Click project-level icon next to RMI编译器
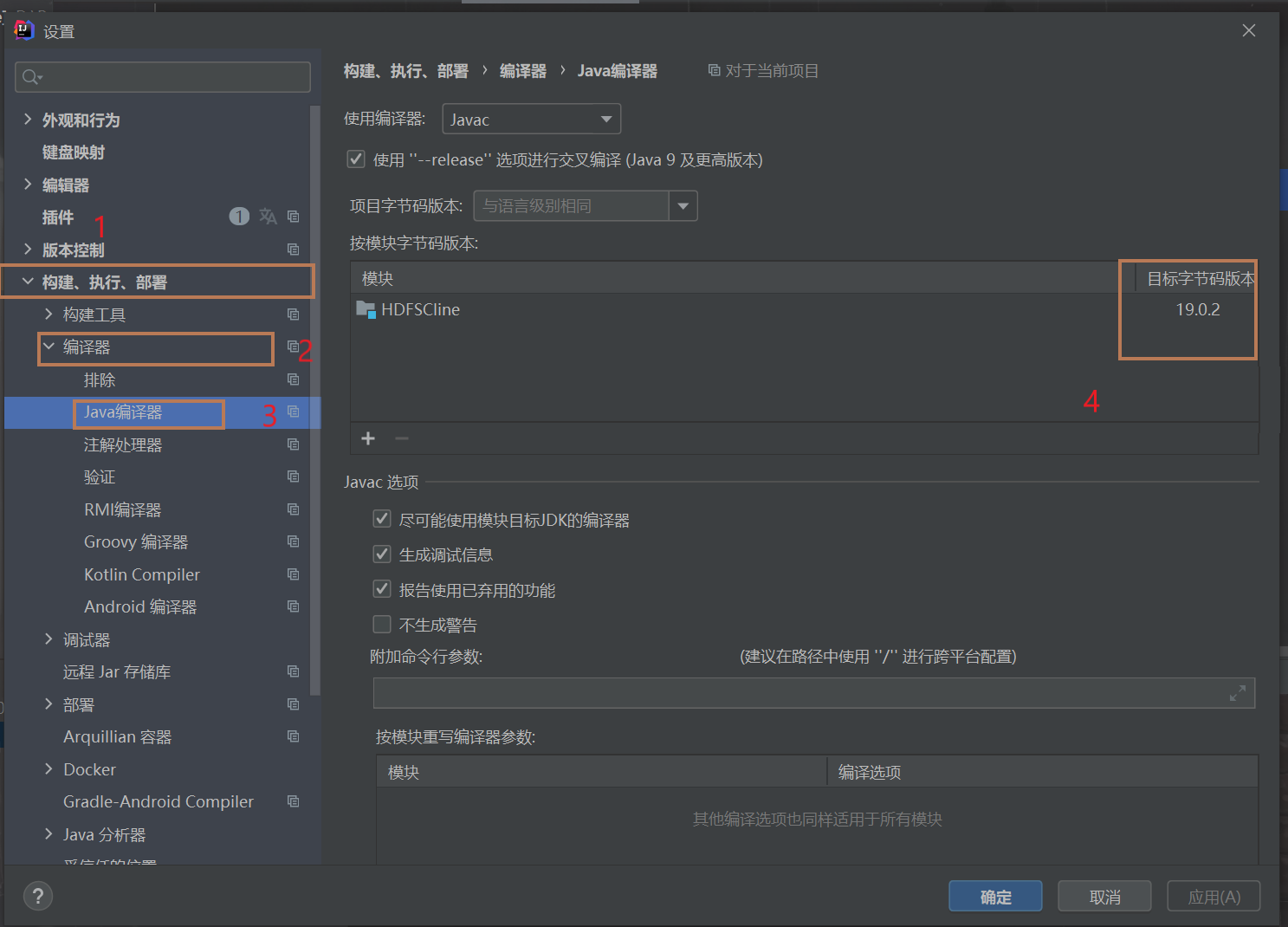Image resolution: width=1288 pixels, height=927 pixels. [293, 509]
